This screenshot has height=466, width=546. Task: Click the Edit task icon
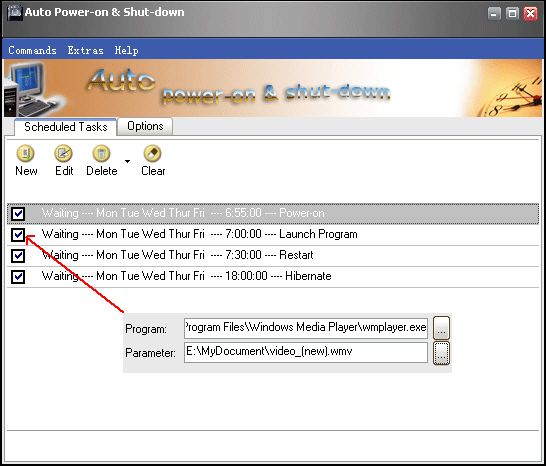pos(63,153)
